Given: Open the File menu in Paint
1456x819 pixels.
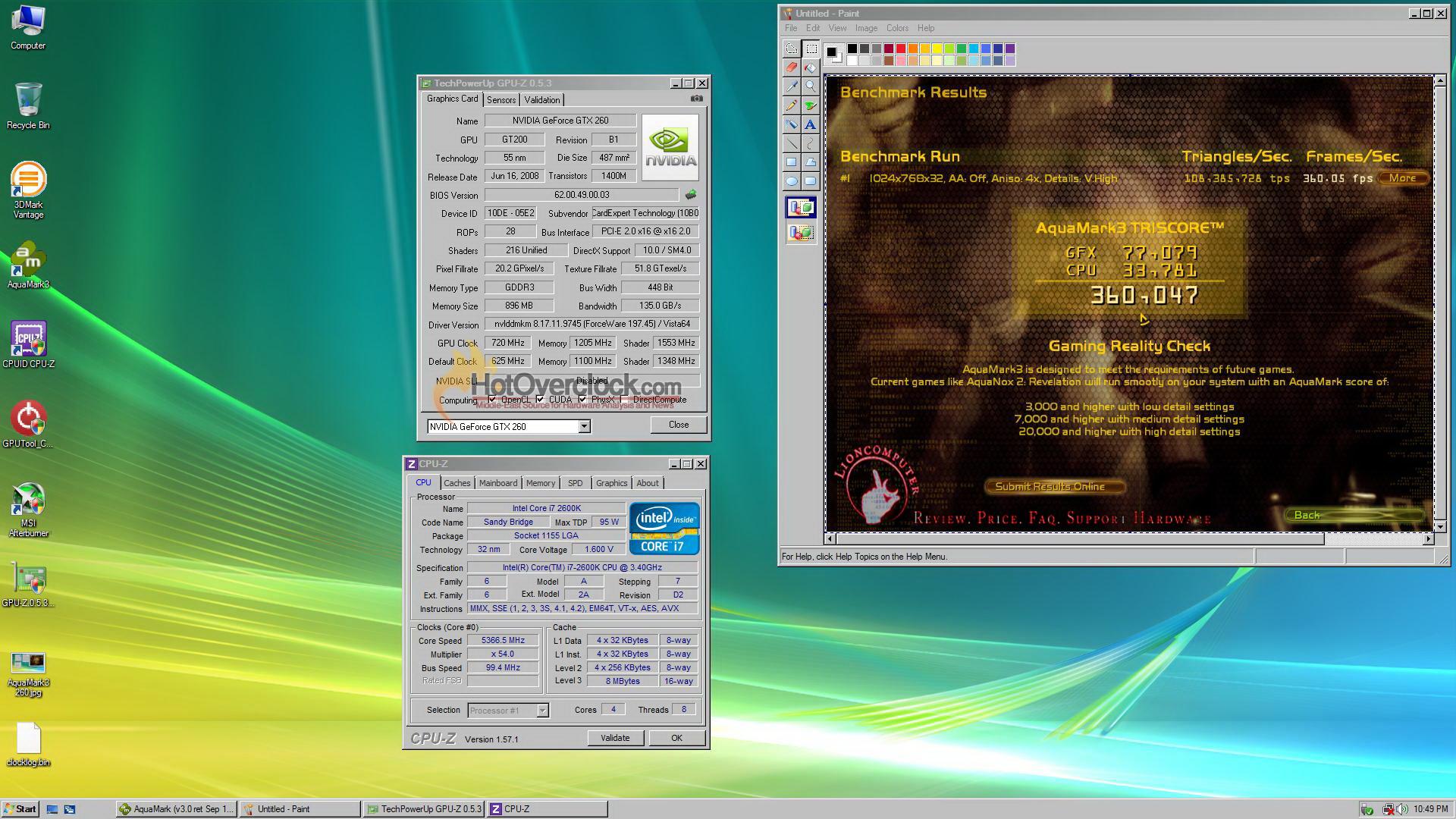Looking at the screenshot, I should 791,28.
